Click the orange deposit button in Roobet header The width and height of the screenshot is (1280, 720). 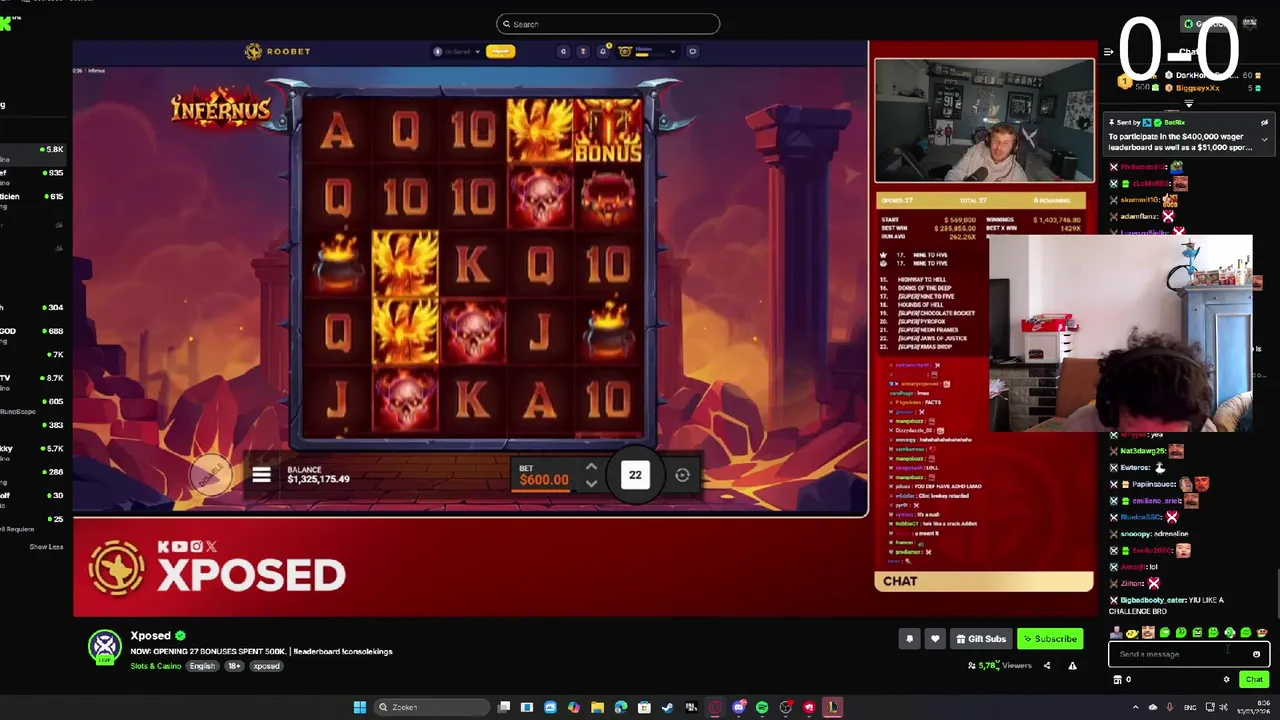click(501, 51)
